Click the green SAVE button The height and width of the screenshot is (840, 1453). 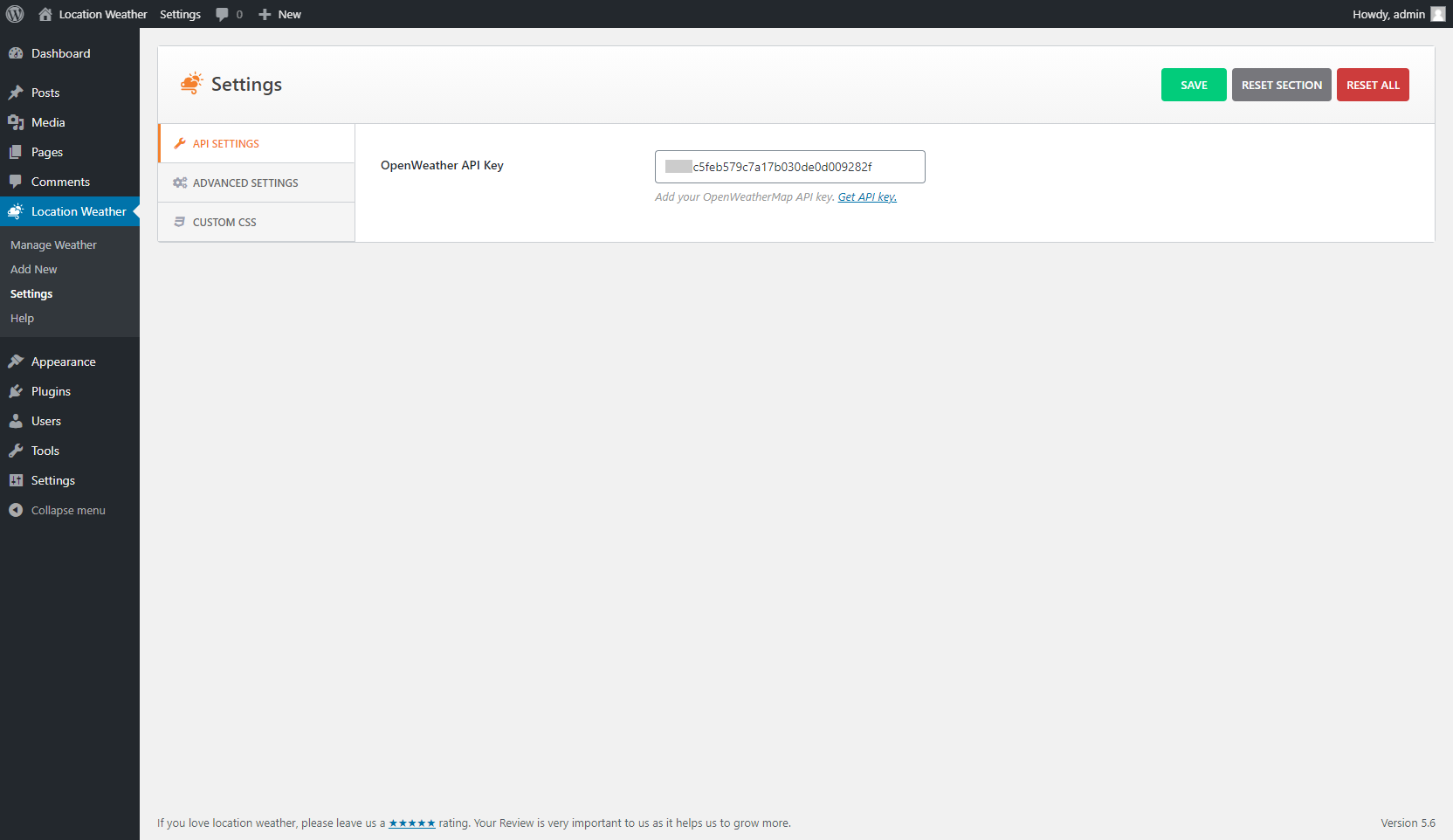tap(1194, 85)
